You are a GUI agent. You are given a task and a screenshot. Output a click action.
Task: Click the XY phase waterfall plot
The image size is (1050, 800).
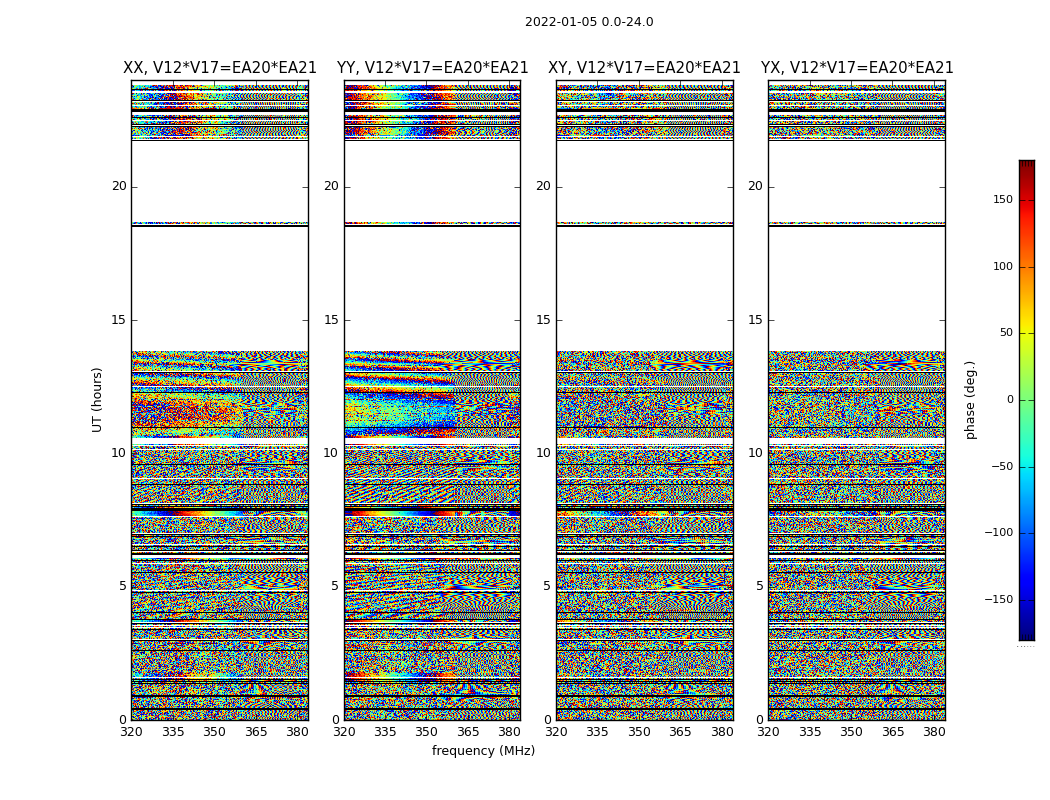pos(645,400)
